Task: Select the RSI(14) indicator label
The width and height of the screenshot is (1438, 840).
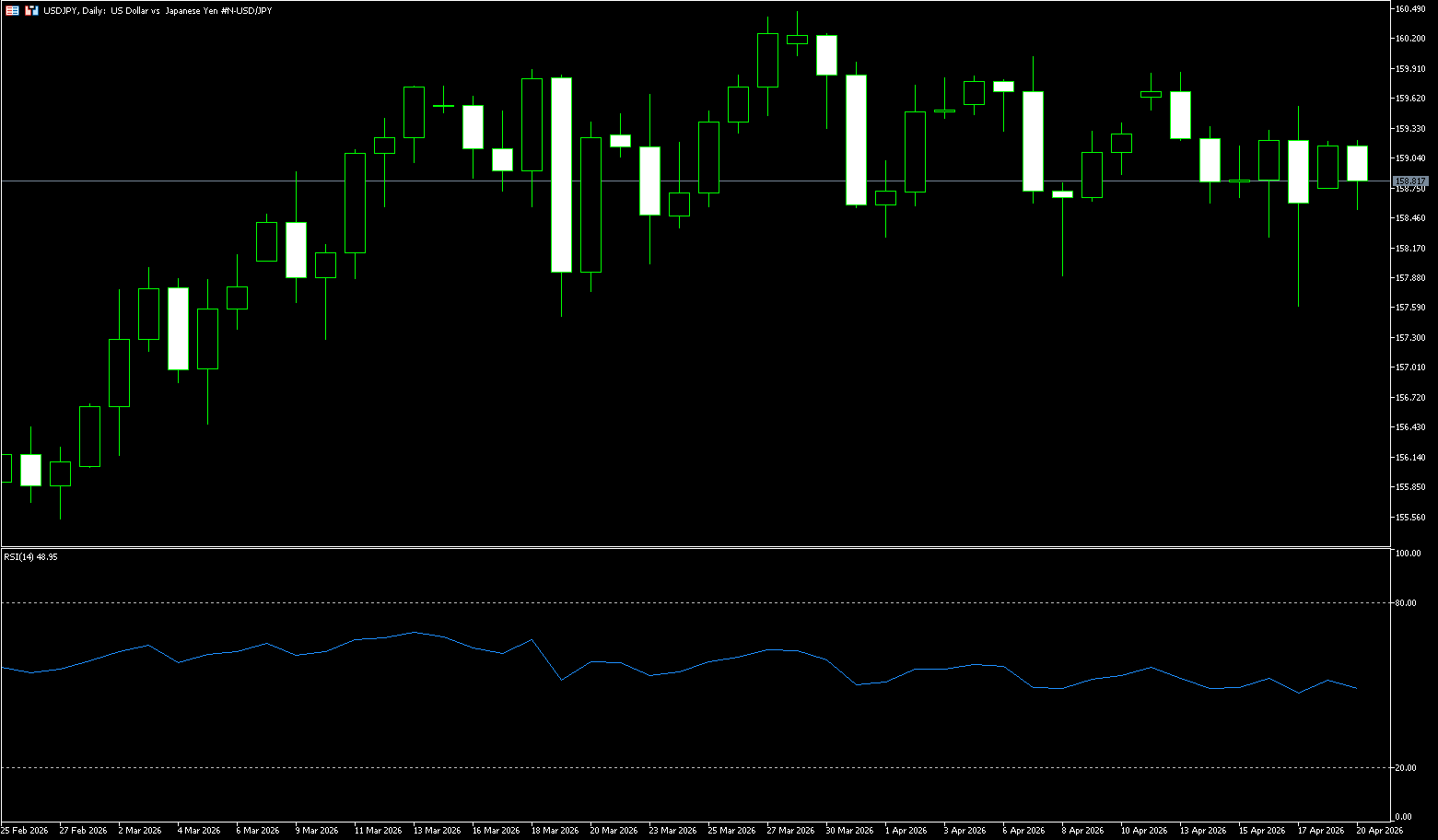Action: click(x=30, y=557)
